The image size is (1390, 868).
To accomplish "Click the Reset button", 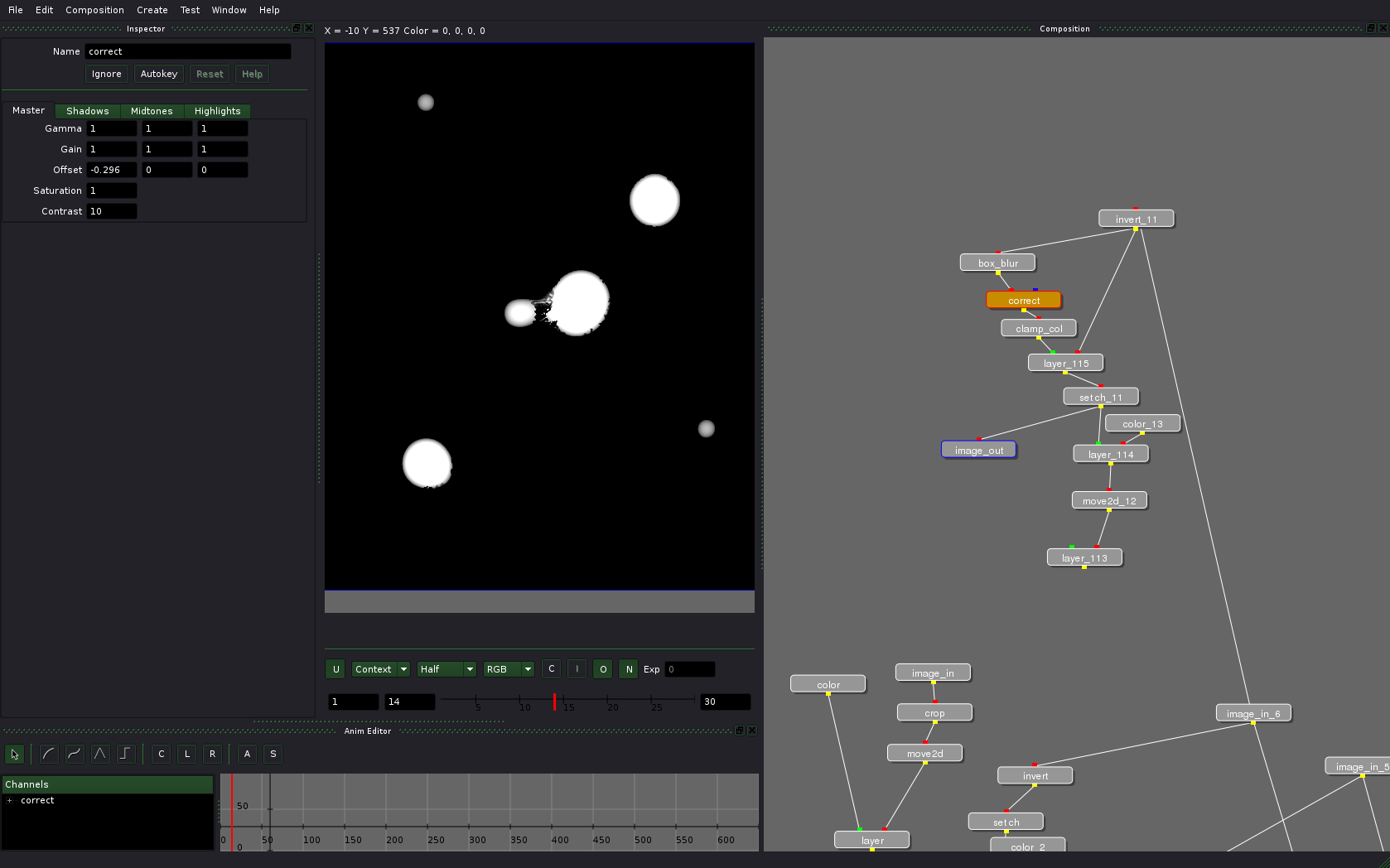I will 210,74.
